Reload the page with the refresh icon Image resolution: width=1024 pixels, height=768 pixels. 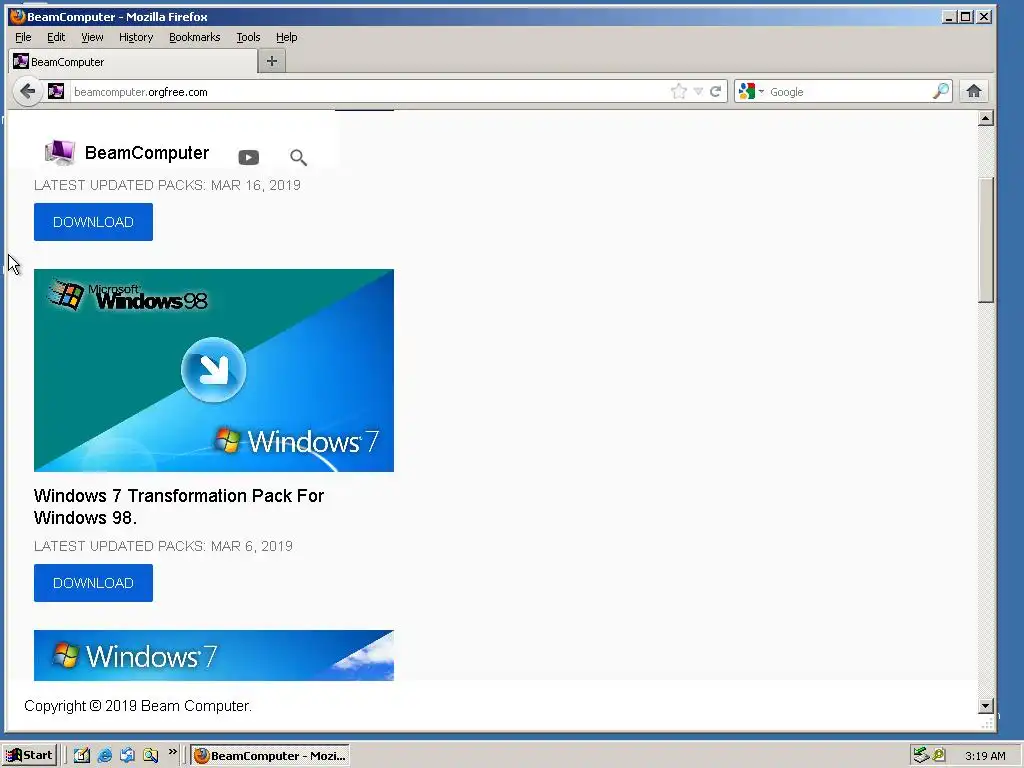tap(716, 91)
